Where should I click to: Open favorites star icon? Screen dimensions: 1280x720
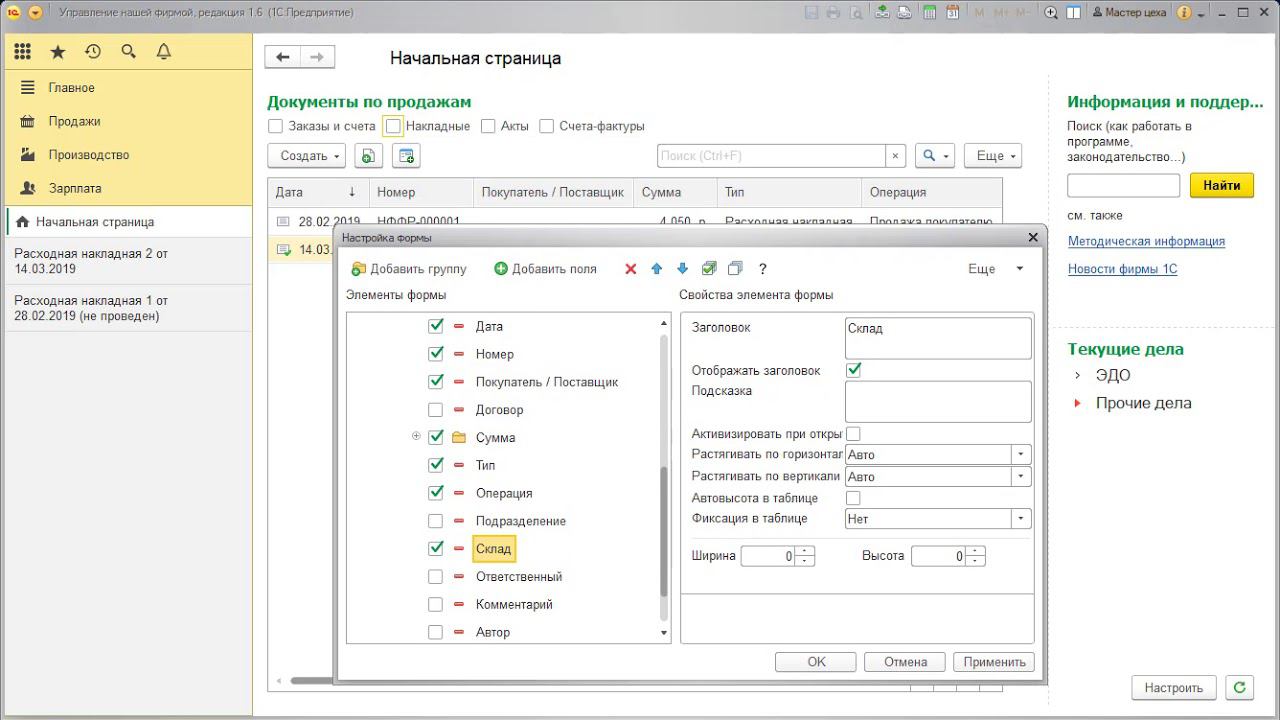pyautogui.click(x=58, y=52)
